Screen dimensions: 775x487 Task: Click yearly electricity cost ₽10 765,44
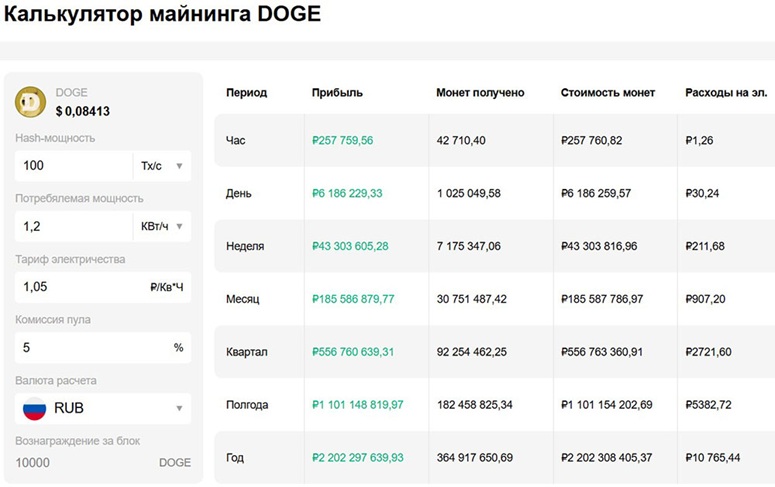pyautogui.click(x=713, y=458)
